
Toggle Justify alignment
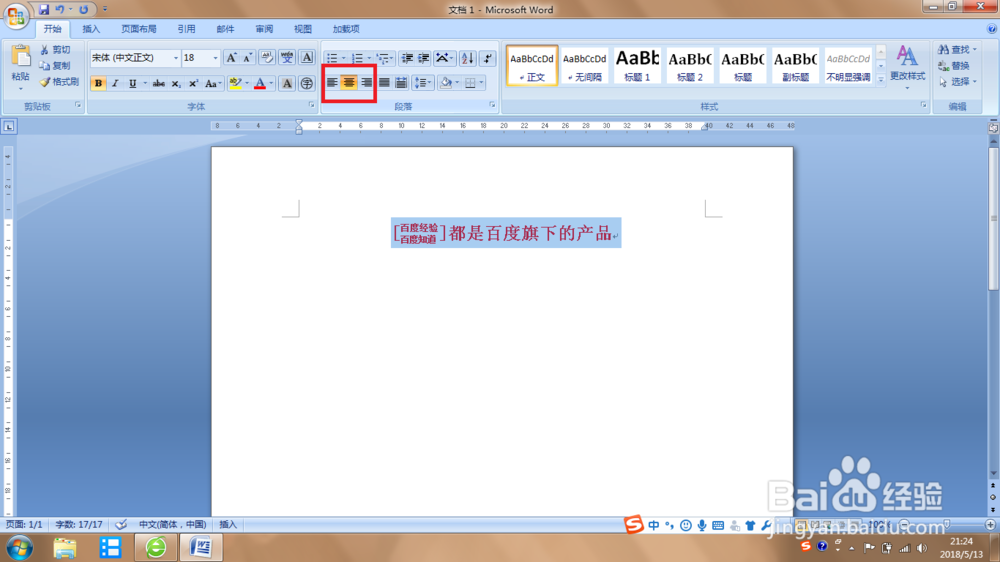pos(384,82)
